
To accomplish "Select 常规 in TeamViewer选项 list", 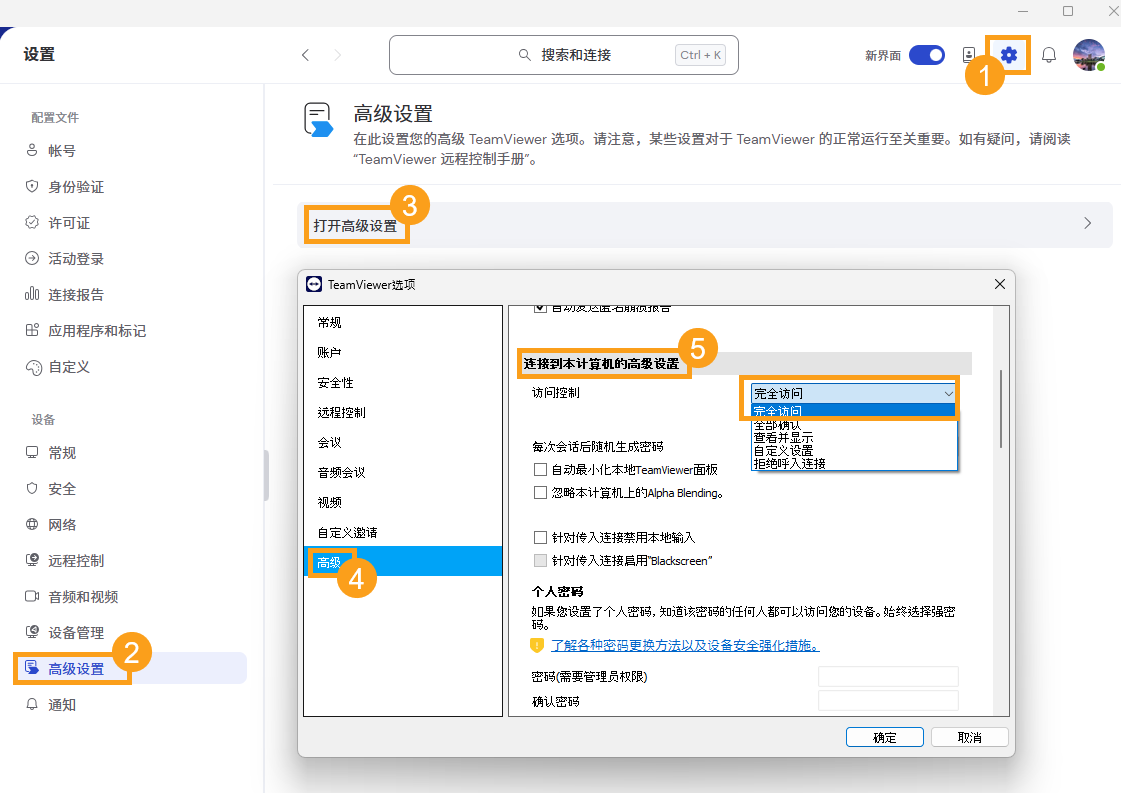I will [403, 322].
